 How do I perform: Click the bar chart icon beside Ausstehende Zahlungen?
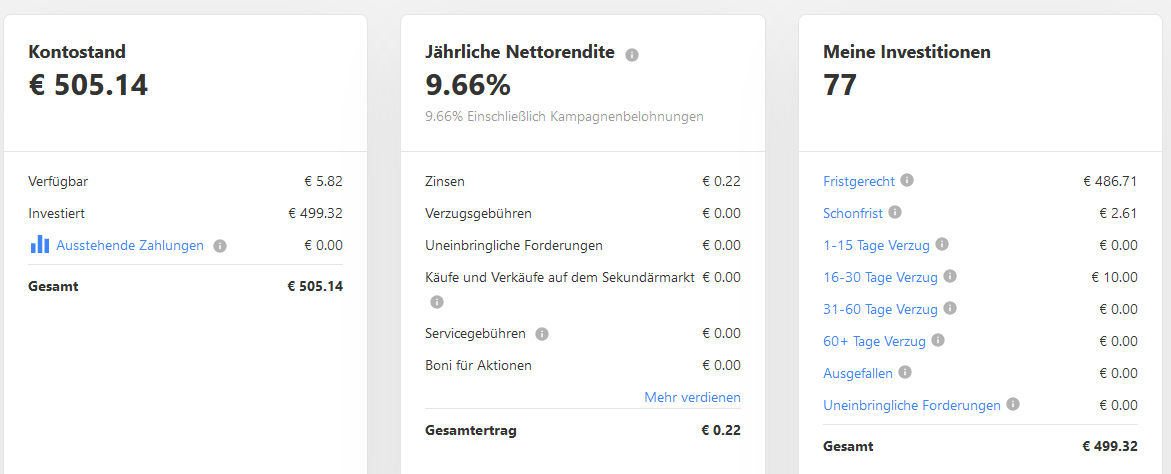pos(40,244)
